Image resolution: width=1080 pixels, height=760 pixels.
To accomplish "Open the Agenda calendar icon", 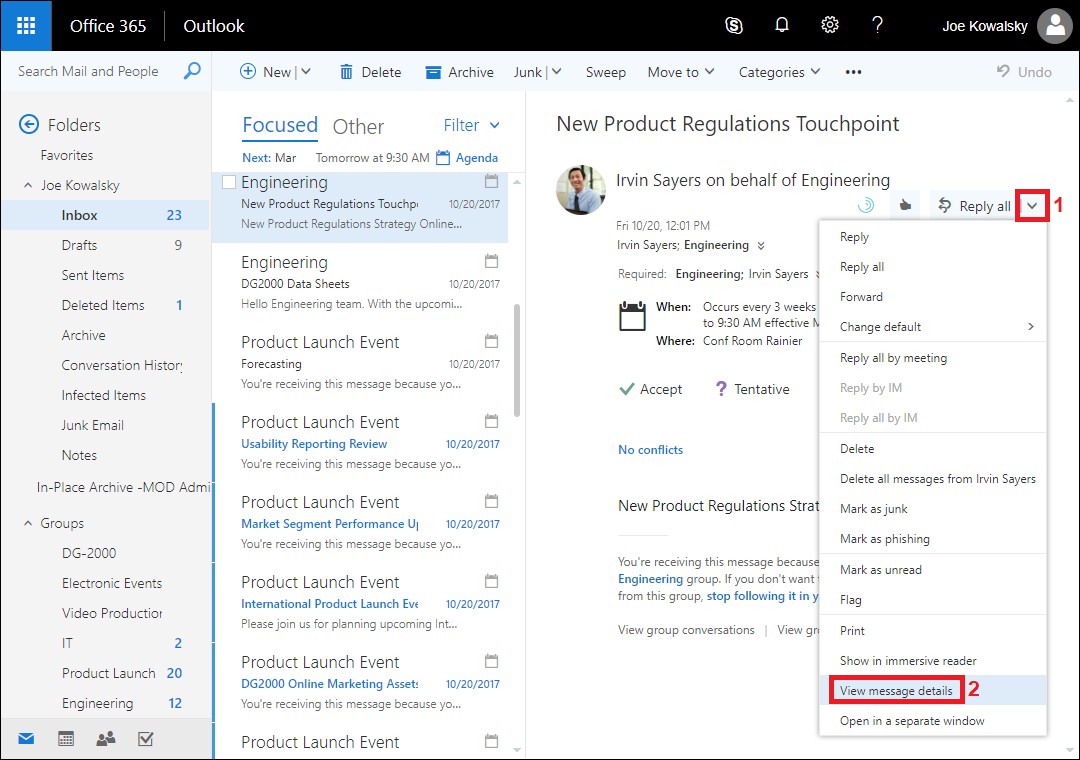I will tap(443, 158).
